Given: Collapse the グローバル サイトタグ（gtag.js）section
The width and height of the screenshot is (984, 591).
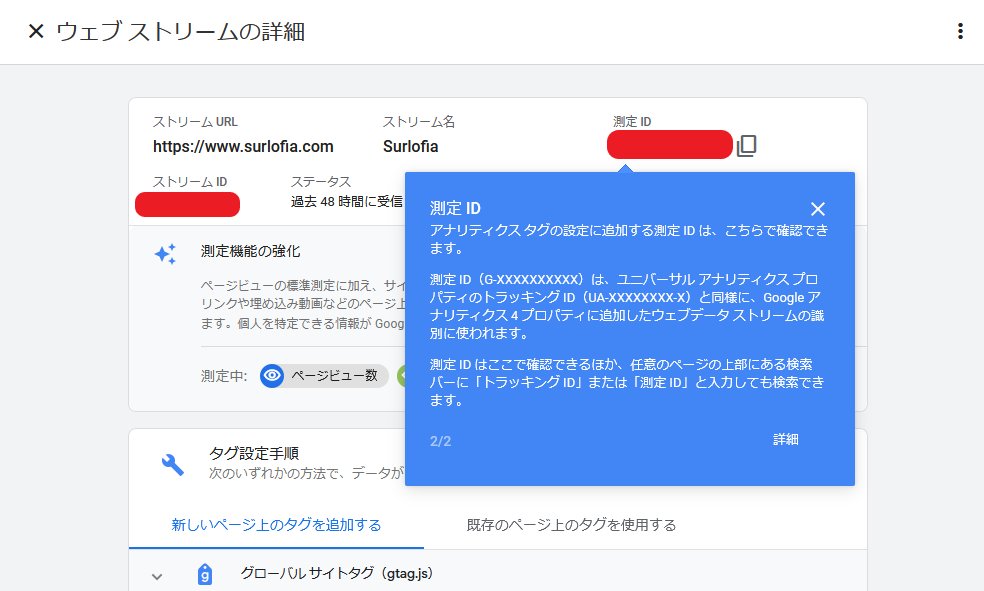Looking at the screenshot, I should coord(155,576).
